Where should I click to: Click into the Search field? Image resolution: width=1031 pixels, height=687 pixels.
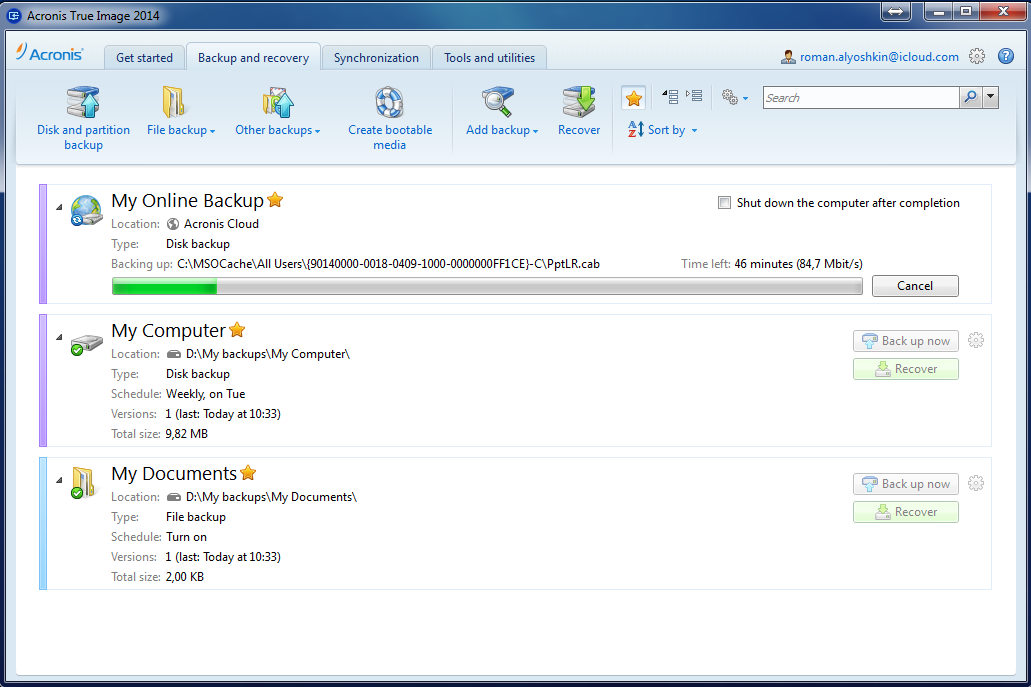861,98
